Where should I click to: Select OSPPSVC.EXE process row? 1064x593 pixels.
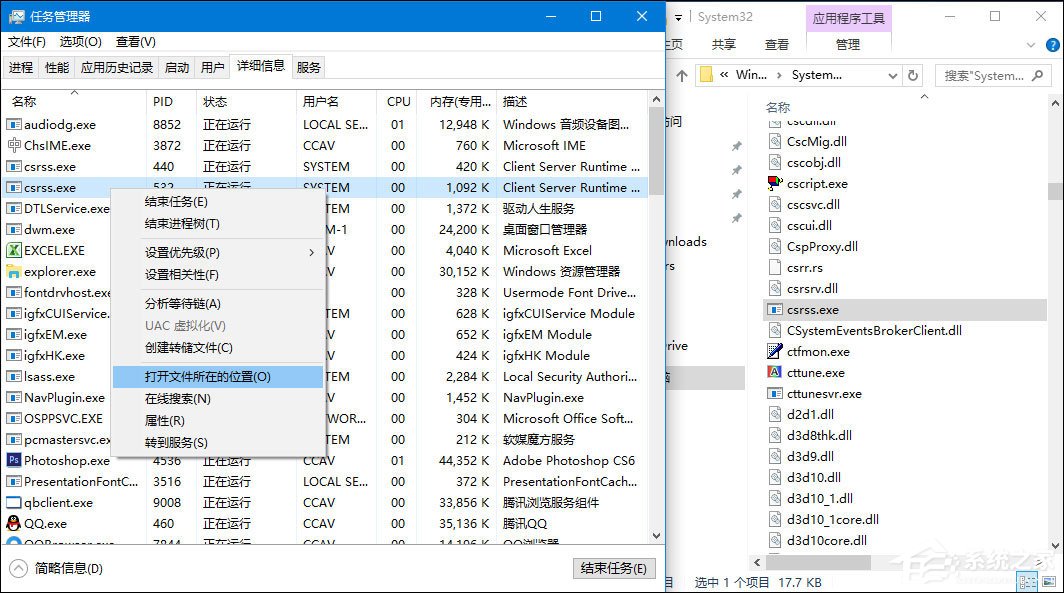click(x=324, y=419)
